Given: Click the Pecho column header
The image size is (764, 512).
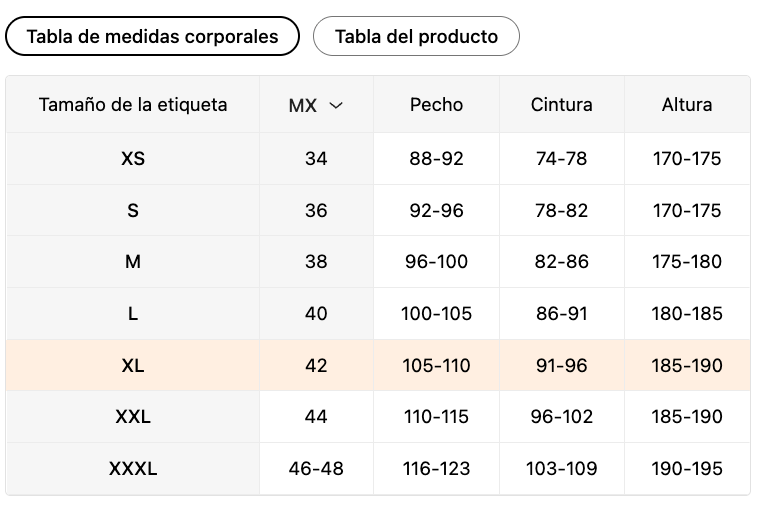Looking at the screenshot, I should [436, 104].
